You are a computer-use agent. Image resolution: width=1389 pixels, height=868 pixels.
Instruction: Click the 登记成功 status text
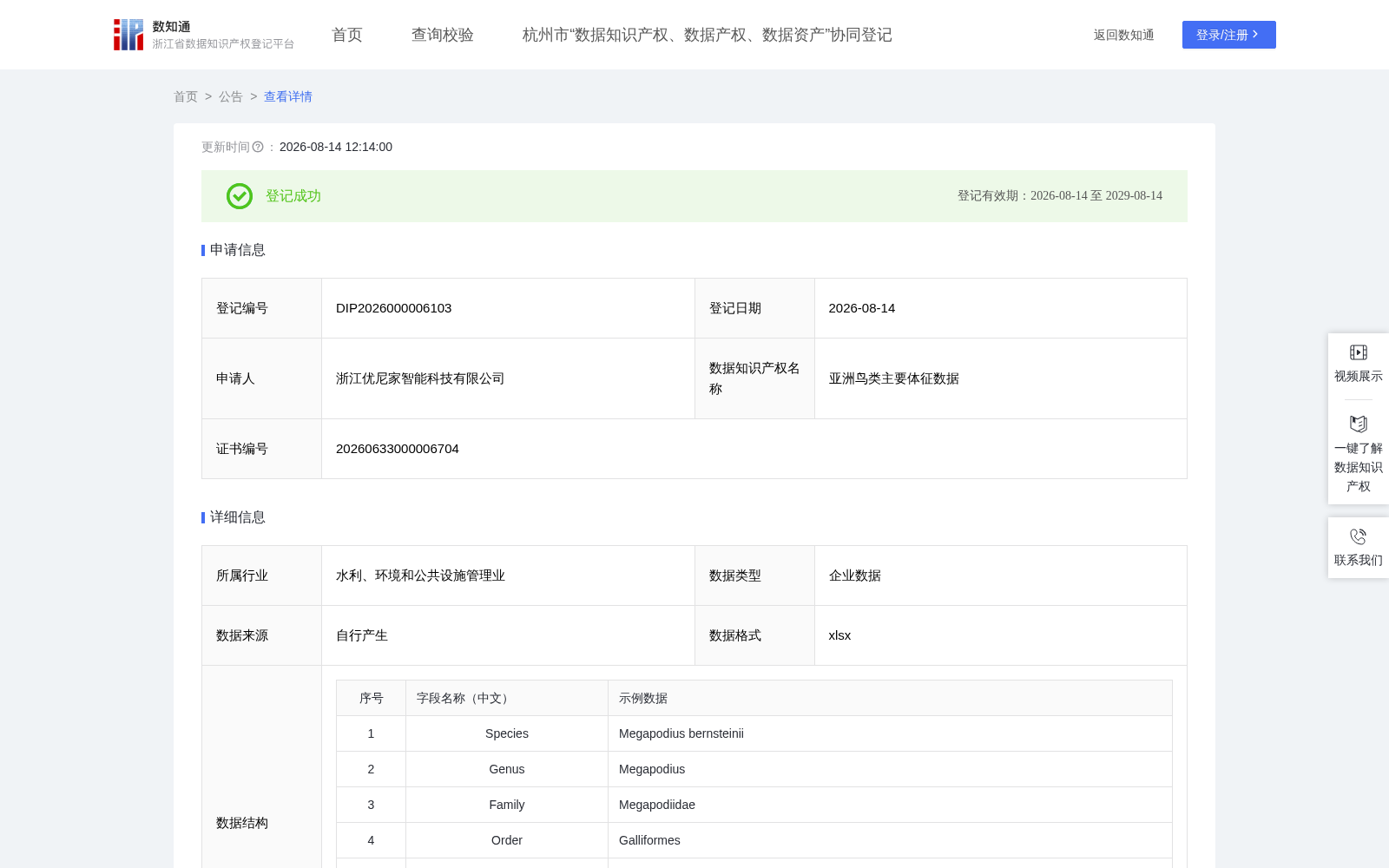point(293,196)
